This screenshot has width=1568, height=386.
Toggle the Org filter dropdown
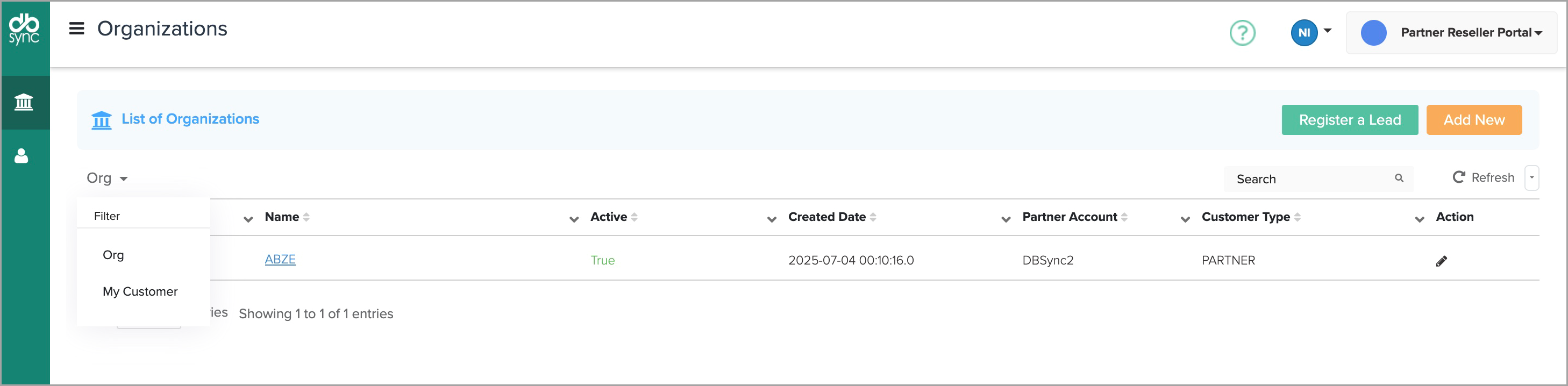[107, 178]
